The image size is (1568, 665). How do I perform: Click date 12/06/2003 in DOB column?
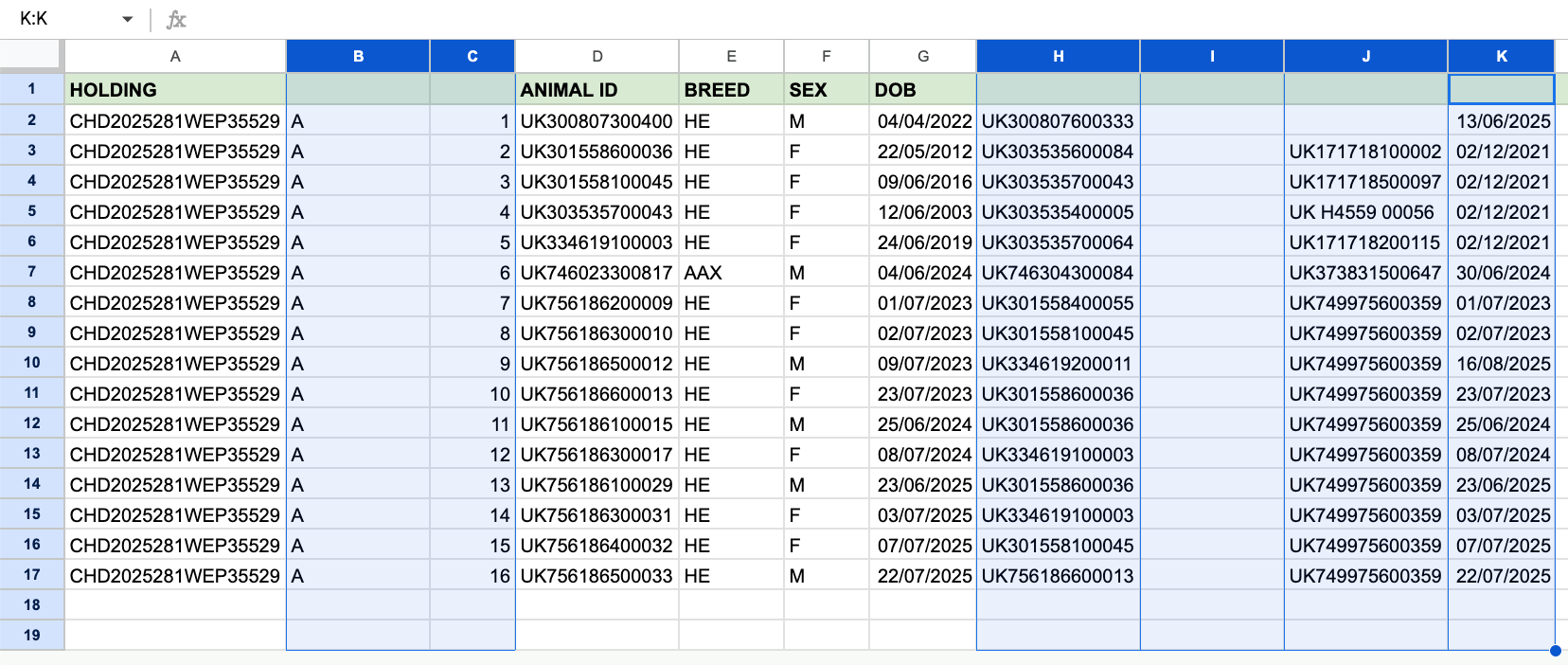(x=923, y=211)
